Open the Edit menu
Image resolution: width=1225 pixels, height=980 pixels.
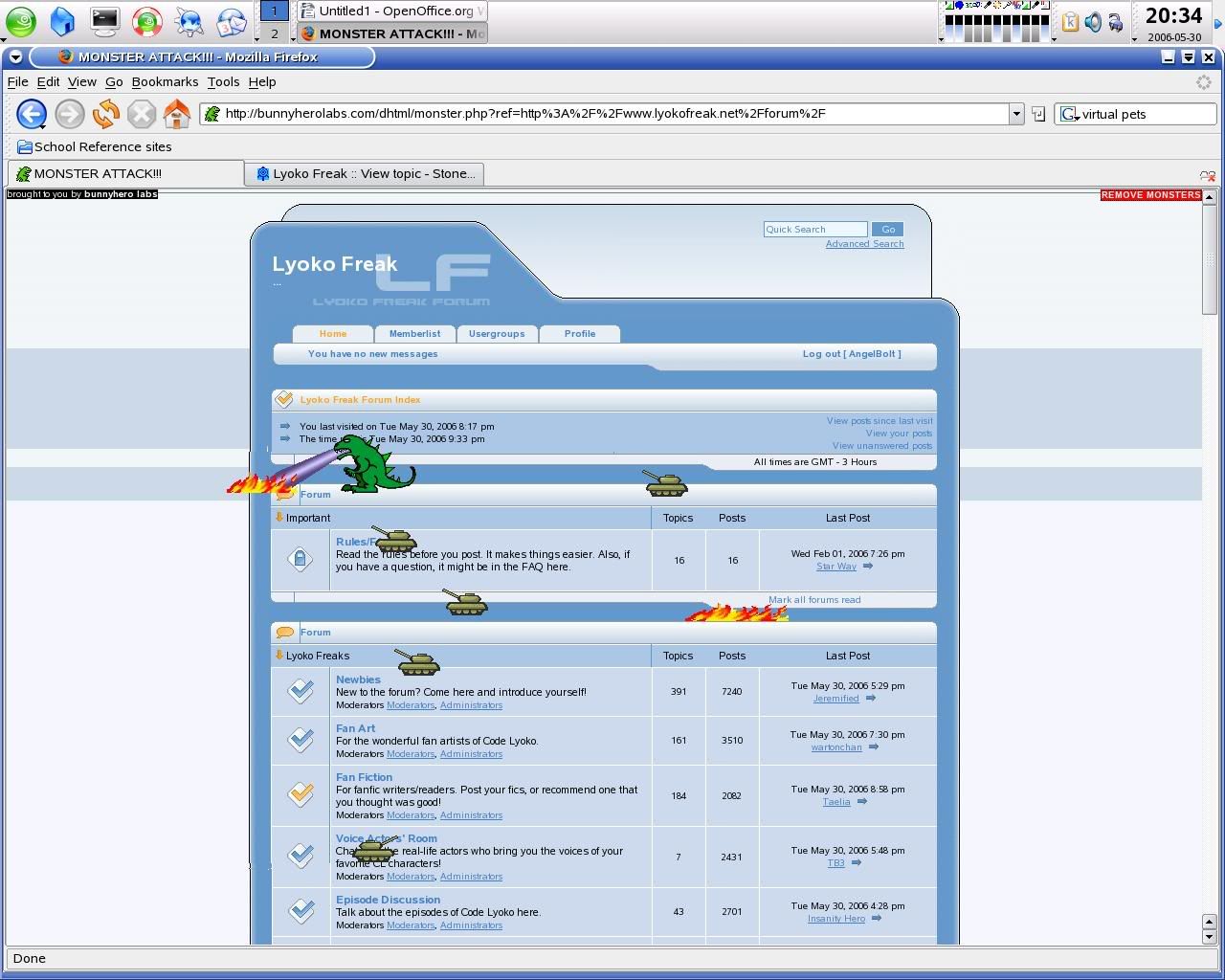[x=48, y=82]
